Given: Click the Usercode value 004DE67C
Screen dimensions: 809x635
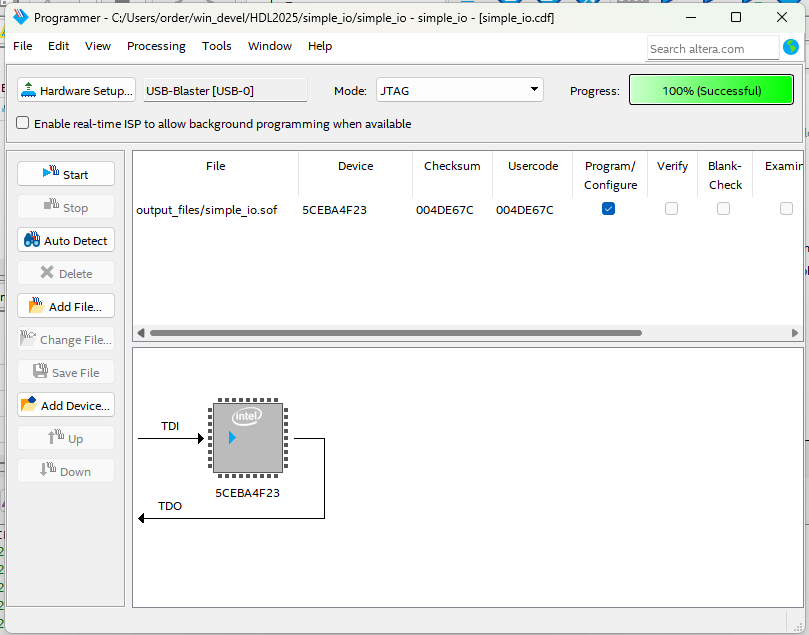Looking at the screenshot, I should point(525,210).
